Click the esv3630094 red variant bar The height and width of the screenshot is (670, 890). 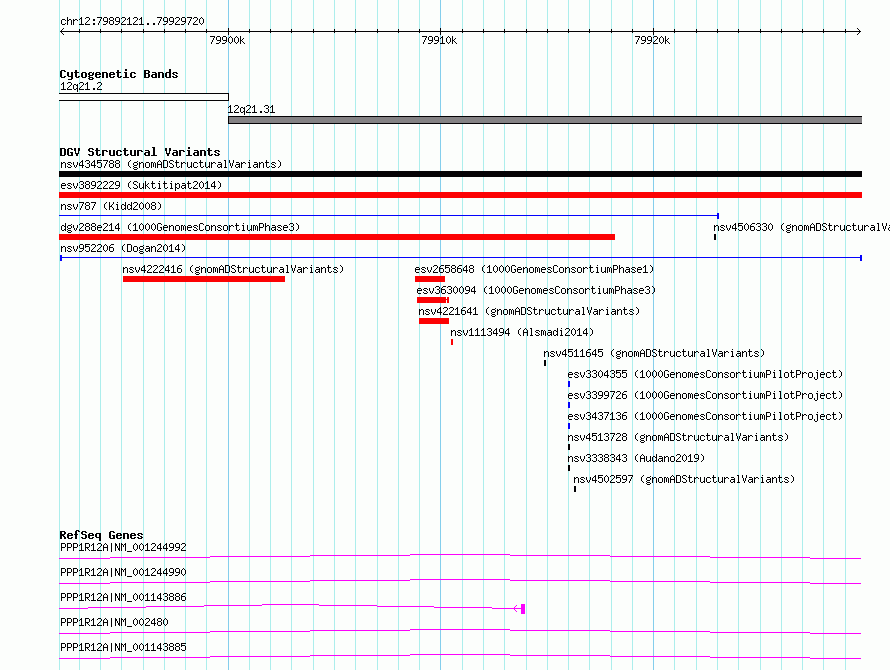click(x=433, y=300)
